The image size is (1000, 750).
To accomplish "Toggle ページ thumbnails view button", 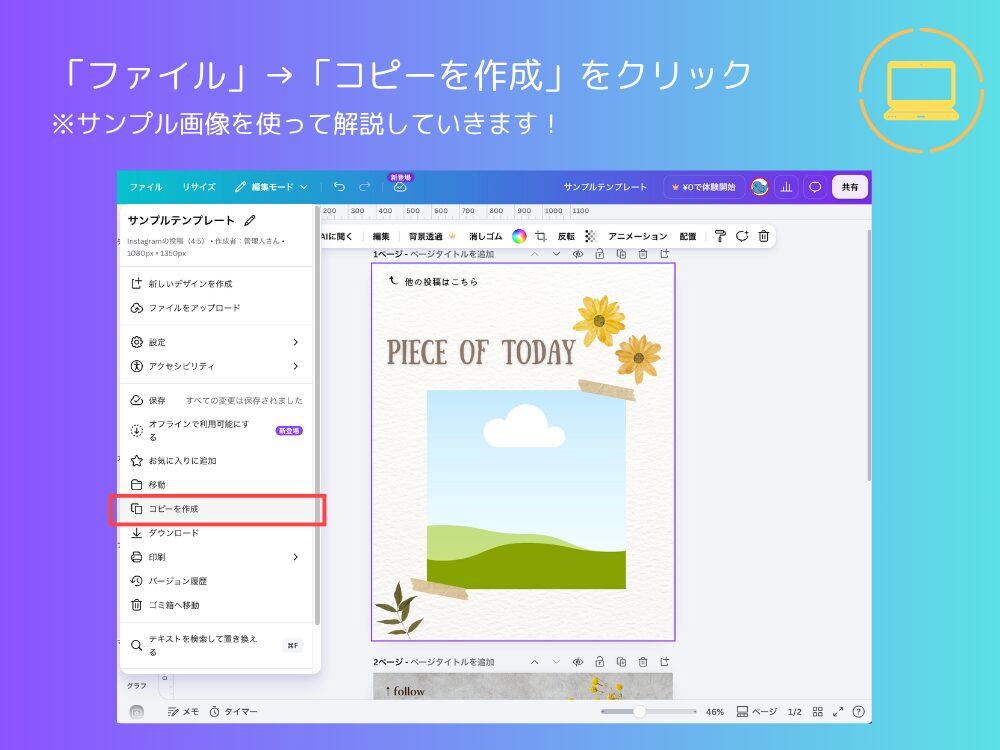I will 756,712.
